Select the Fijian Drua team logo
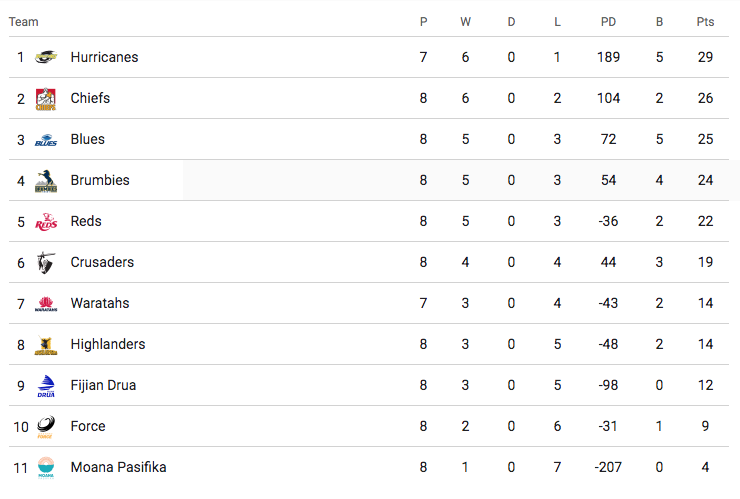 point(46,386)
